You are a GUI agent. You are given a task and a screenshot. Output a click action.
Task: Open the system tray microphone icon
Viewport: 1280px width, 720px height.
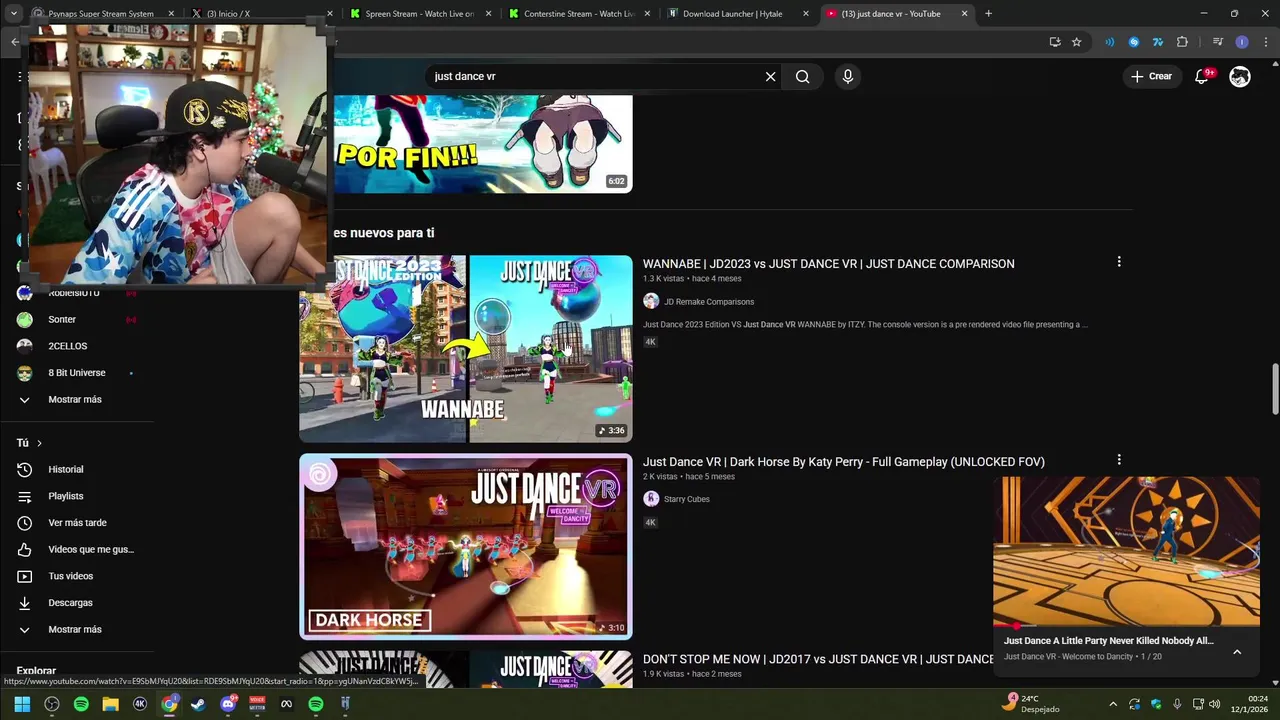click(x=1177, y=704)
